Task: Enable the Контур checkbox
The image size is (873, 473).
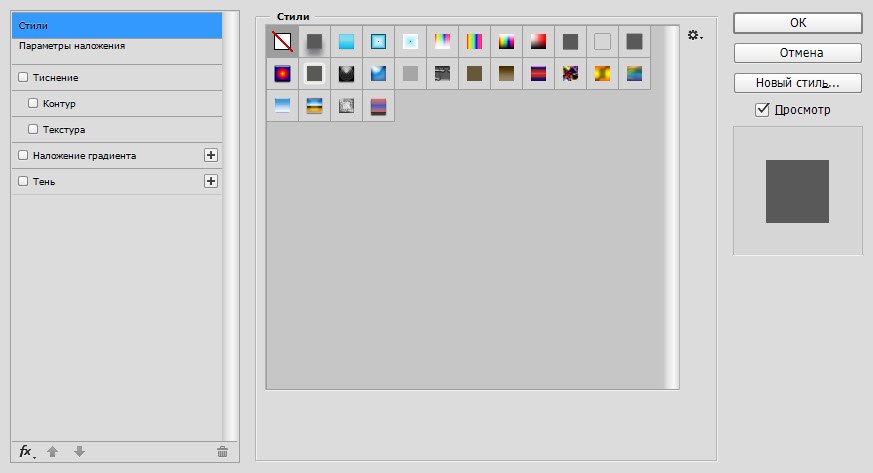Action: click(x=34, y=103)
